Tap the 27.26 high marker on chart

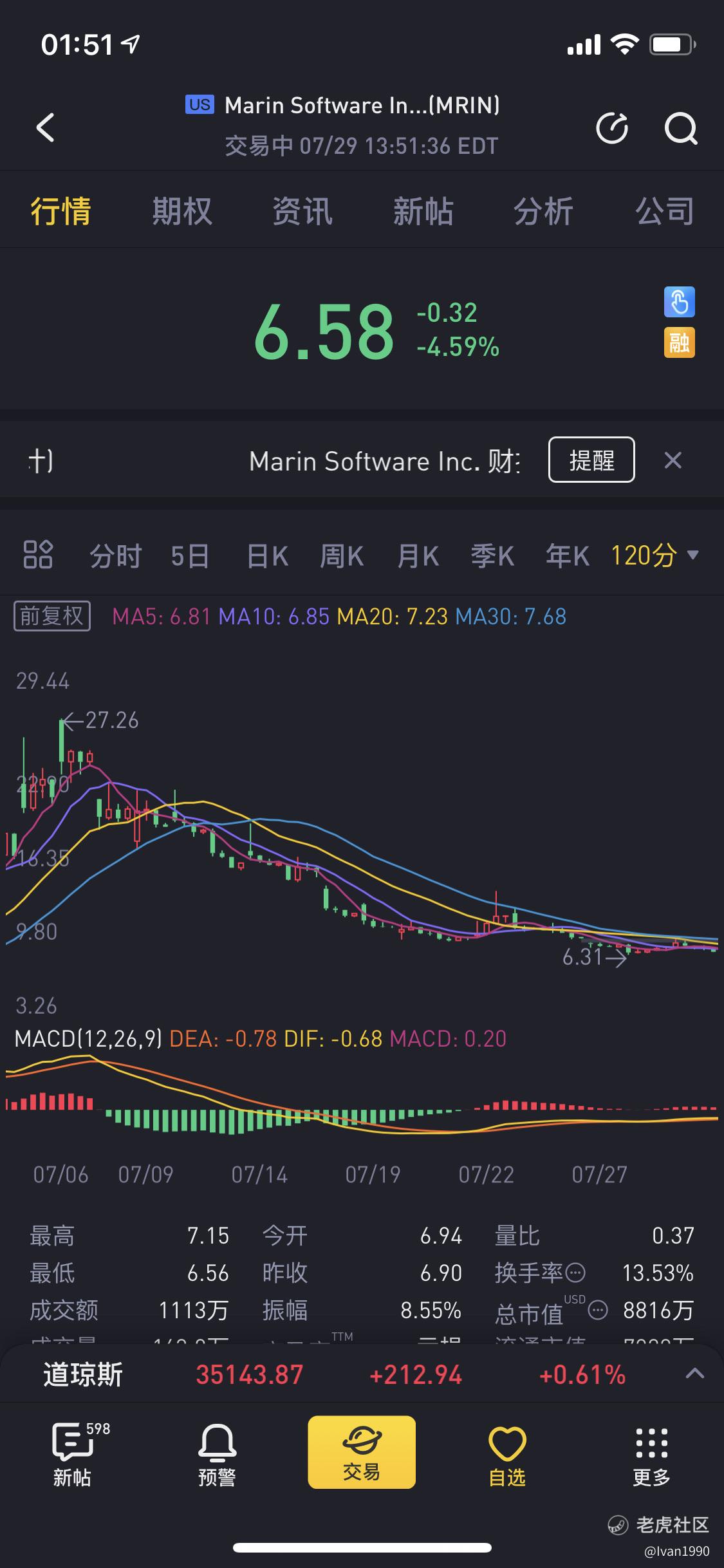point(111,720)
